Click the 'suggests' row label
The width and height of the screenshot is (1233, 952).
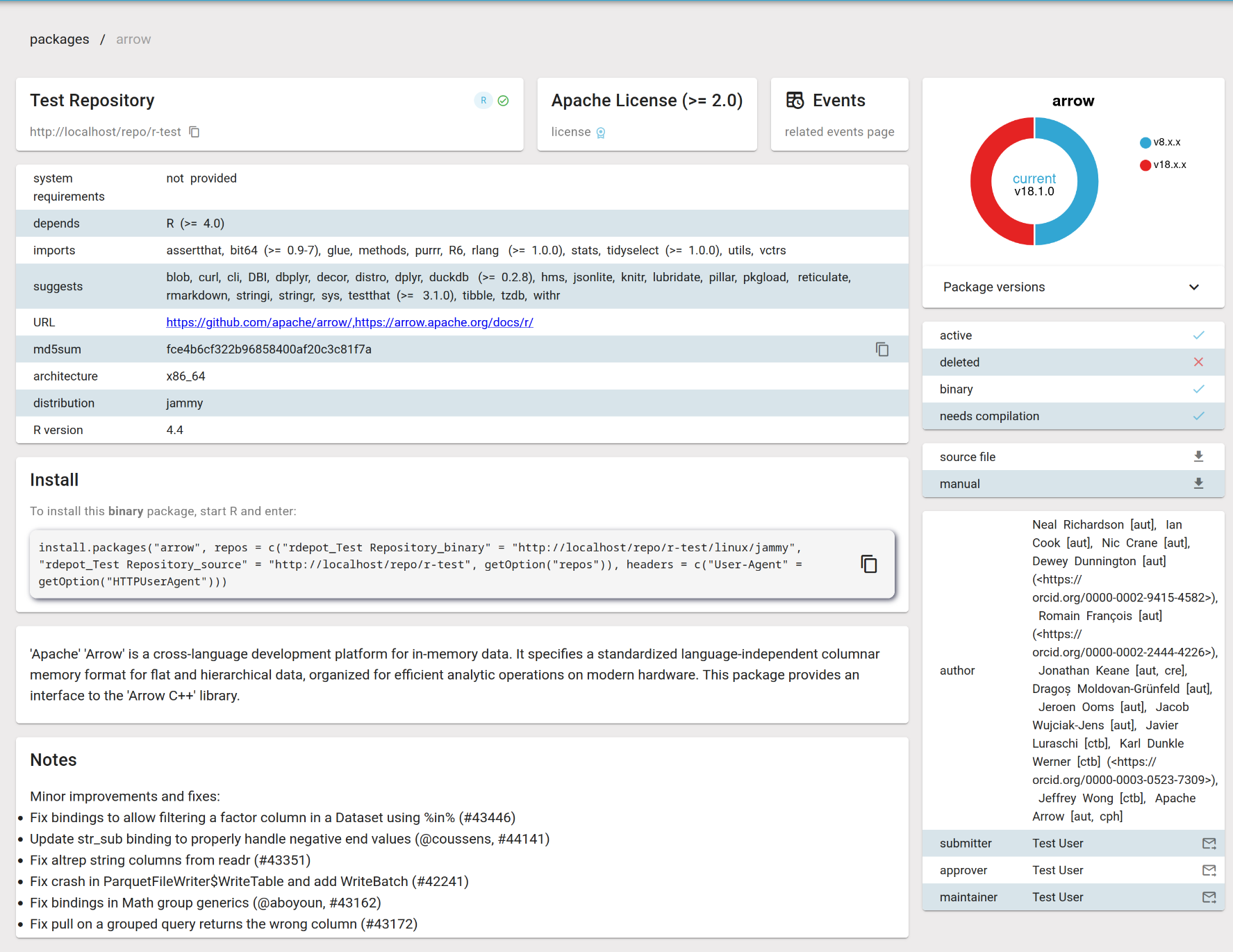point(58,286)
